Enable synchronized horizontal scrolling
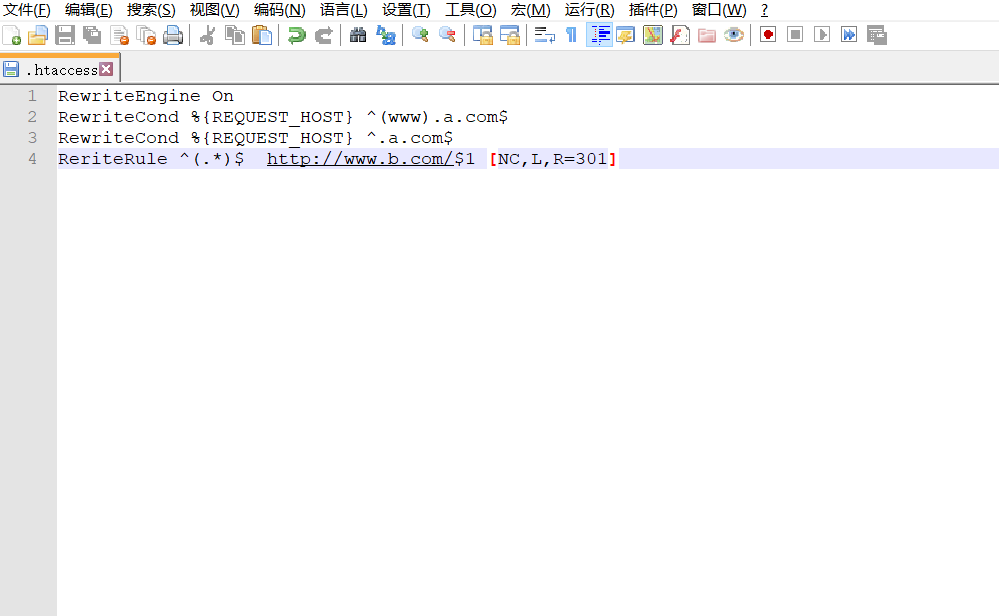The height and width of the screenshot is (616, 999). (x=509, y=35)
